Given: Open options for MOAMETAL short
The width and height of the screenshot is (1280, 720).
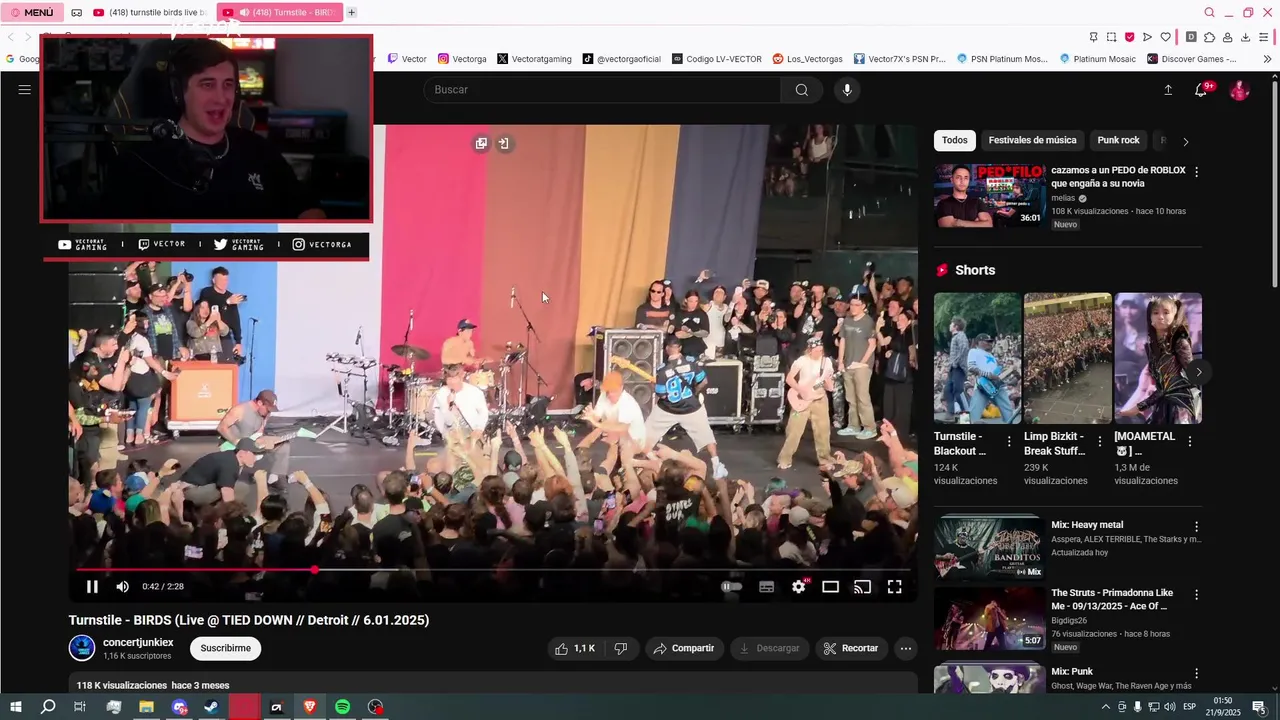Looking at the screenshot, I should click(1190, 441).
